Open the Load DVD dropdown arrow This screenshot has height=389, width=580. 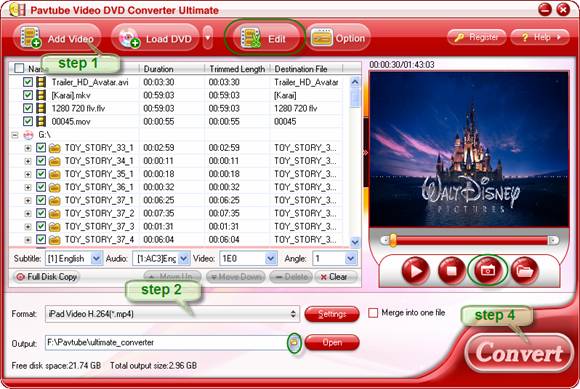208,38
